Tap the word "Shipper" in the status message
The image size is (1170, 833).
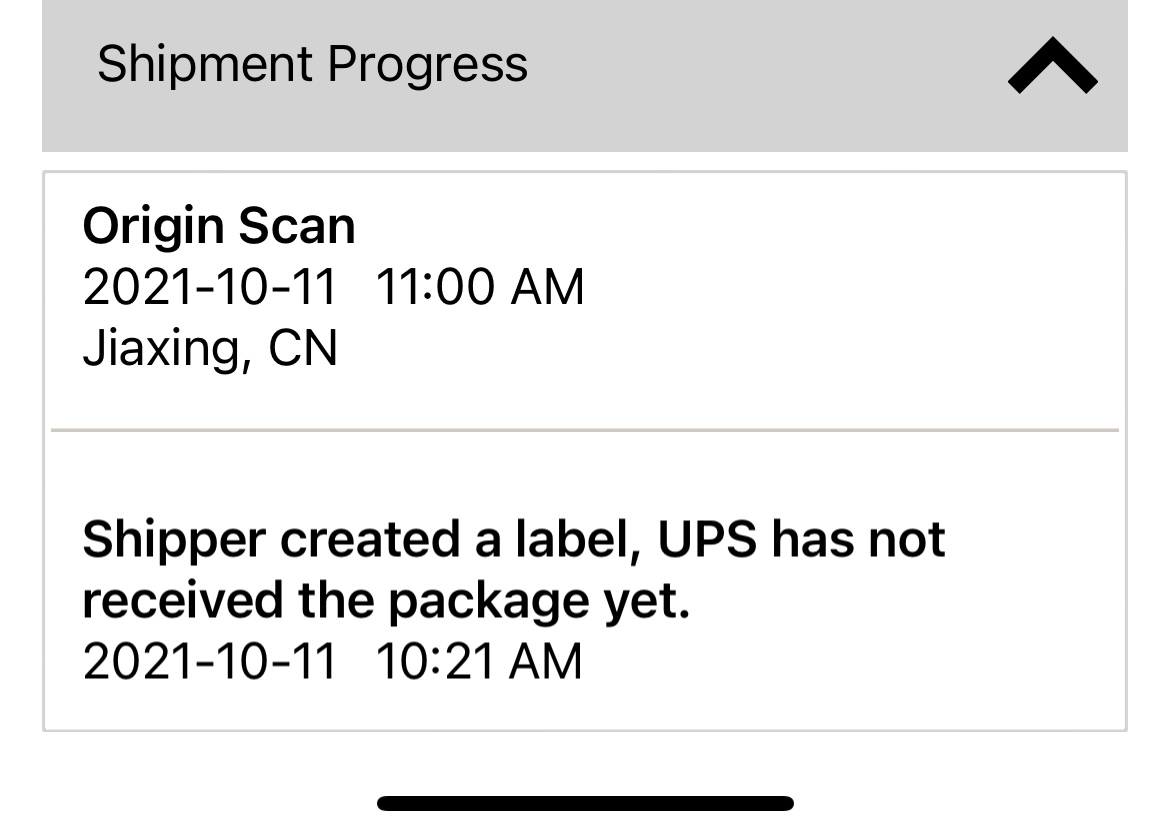(x=174, y=540)
